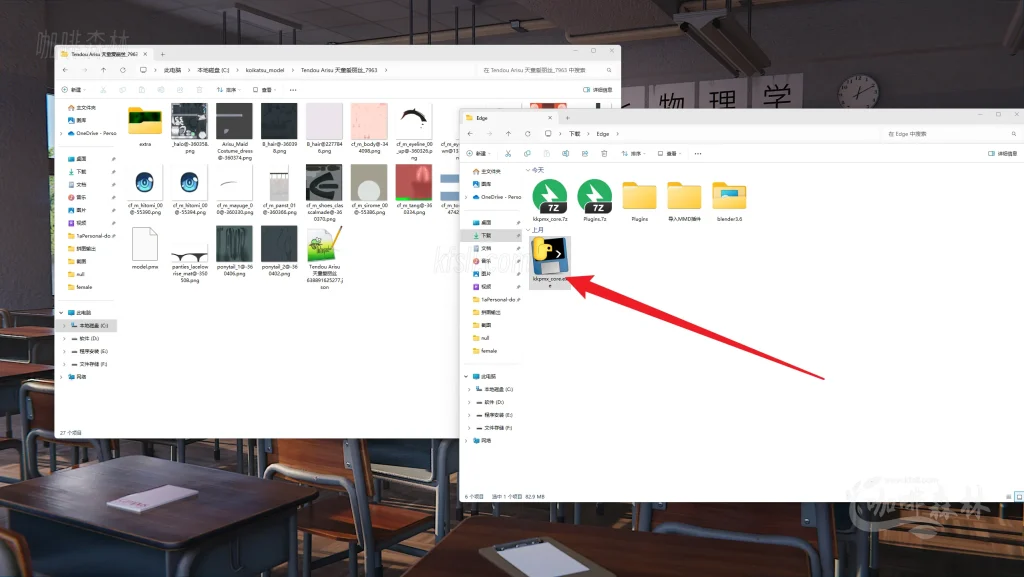This screenshot has width=1024, height=577.
Task: Collapse the 今天 group in Edge window
Action: pyautogui.click(x=526, y=170)
